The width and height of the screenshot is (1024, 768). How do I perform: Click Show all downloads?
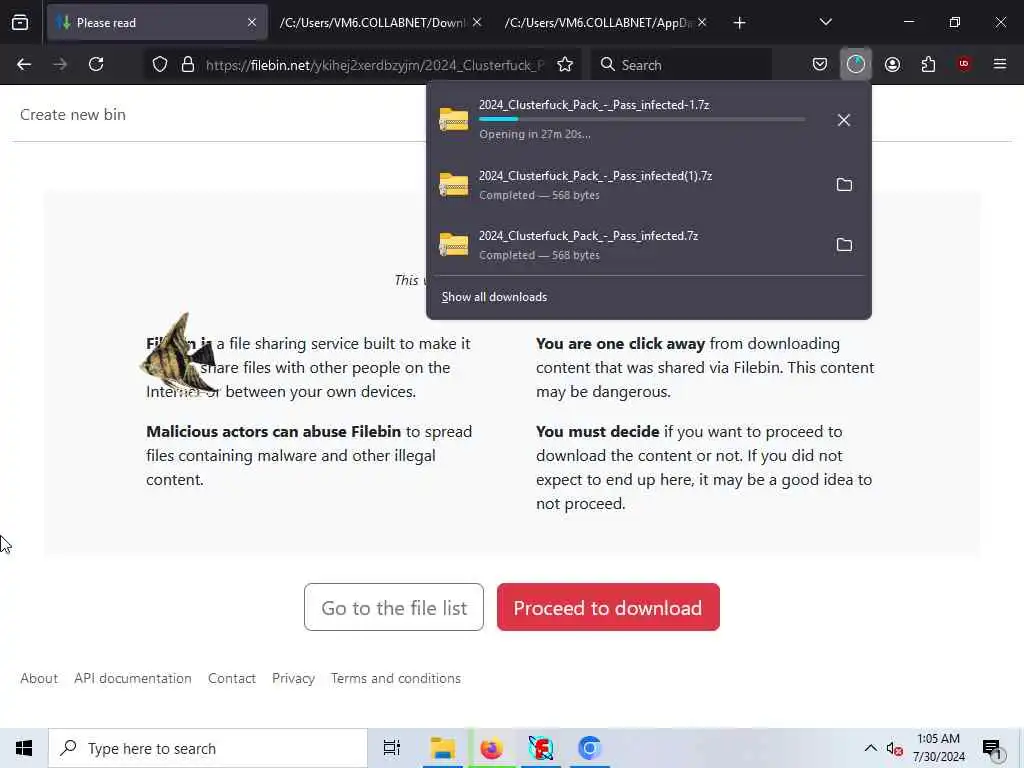494,297
